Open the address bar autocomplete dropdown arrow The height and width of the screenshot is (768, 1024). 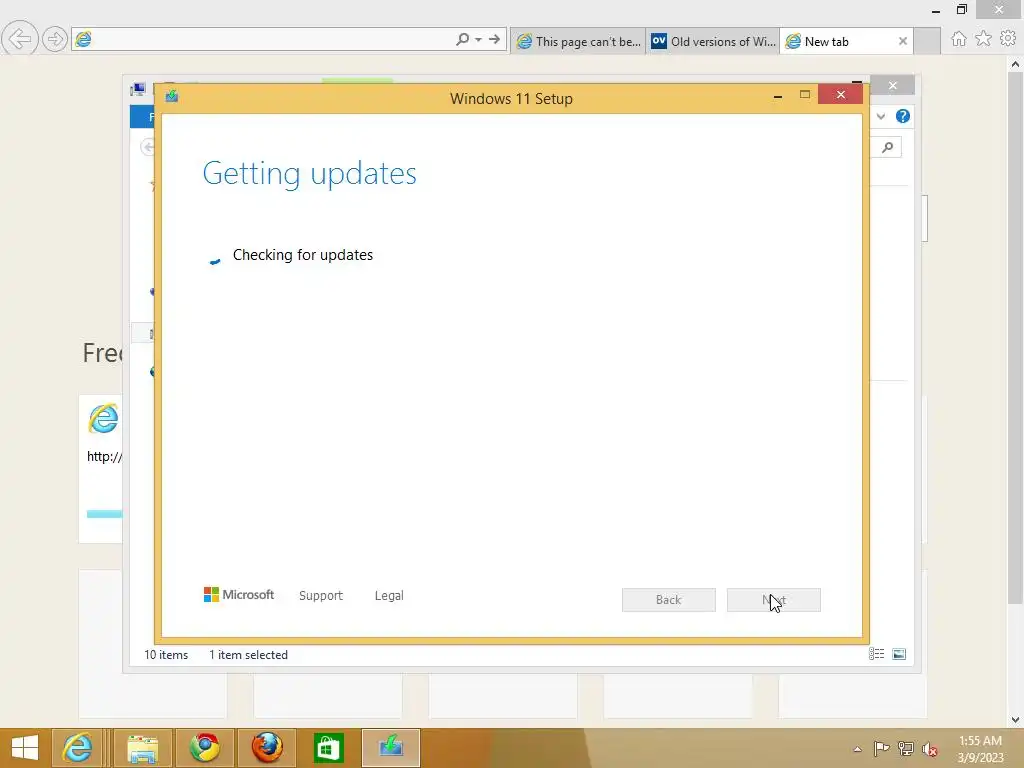pyautogui.click(x=479, y=40)
